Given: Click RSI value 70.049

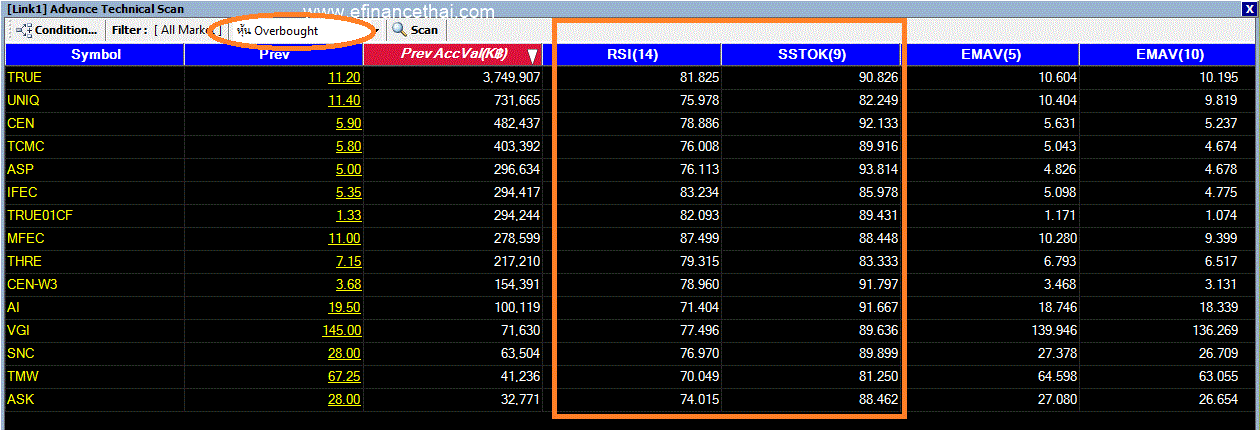Looking at the screenshot, I should (699, 376).
